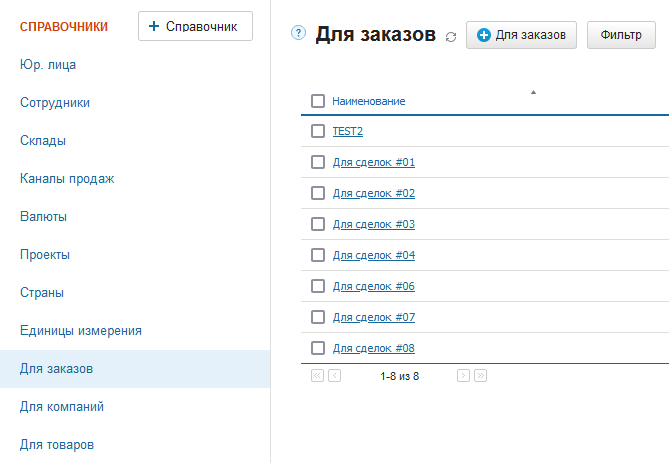Open Сотрудники in the sidebar
Image resolution: width=669 pixels, height=463 pixels.
pos(55,102)
